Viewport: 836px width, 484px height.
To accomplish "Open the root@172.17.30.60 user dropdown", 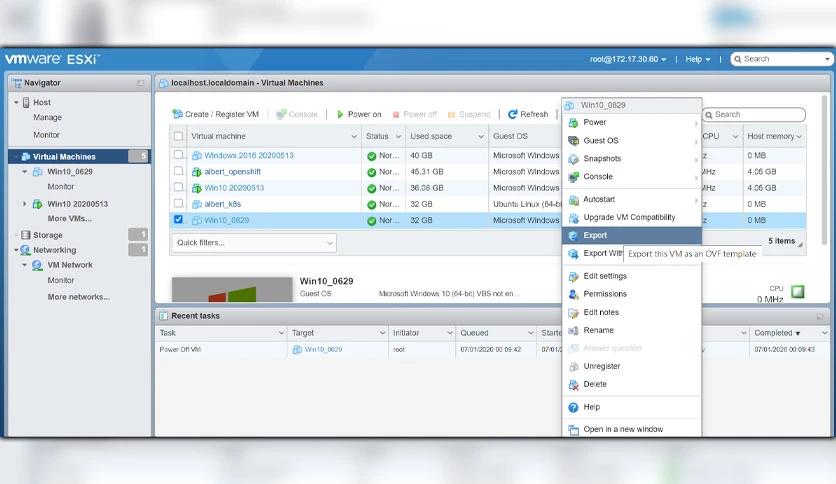I will tap(628, 59).
